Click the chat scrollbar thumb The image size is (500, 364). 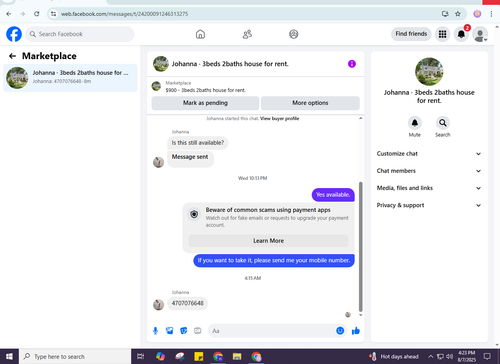pyautogui.click(x=360, y=247)
